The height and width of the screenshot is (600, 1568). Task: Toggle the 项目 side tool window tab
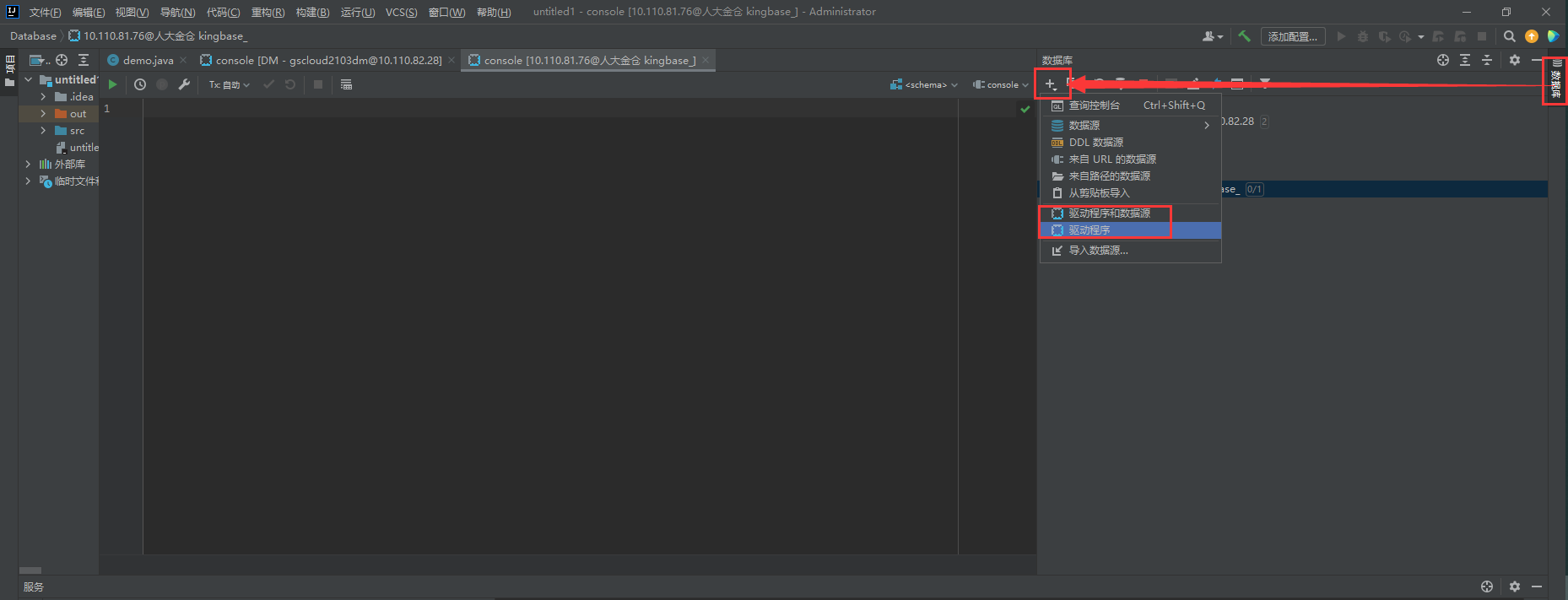pos(10,71)
